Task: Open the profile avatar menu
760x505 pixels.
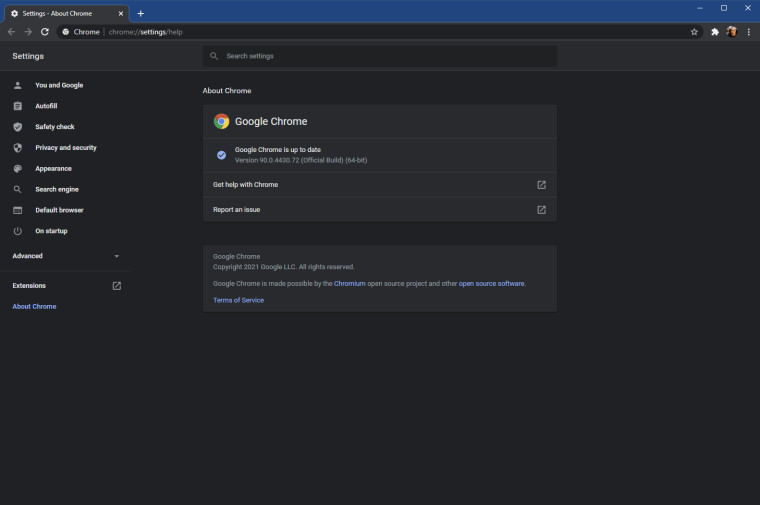Action: (x=731, y=32)
